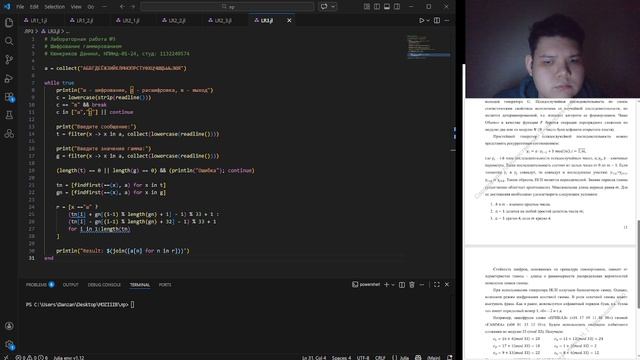Open the Accounts icon in activity bar
This screenshot has width=640, height=360.
pos(9,326)
